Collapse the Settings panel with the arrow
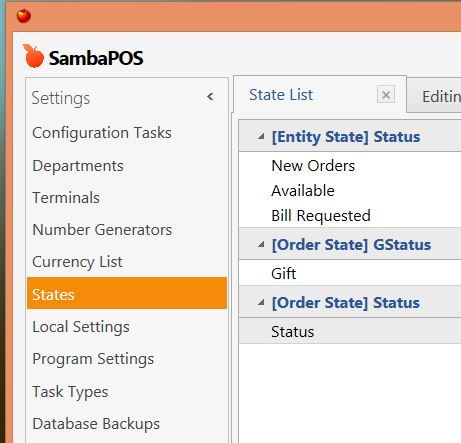 210,97
